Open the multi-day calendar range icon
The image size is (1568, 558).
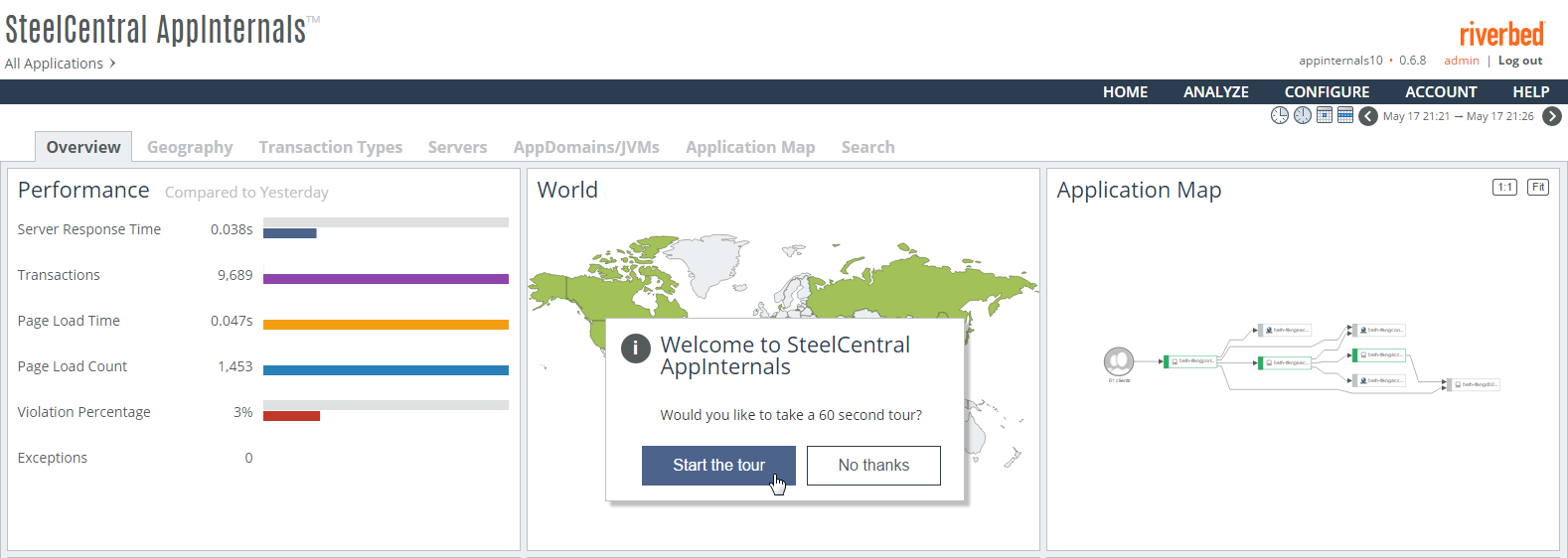1345,115
